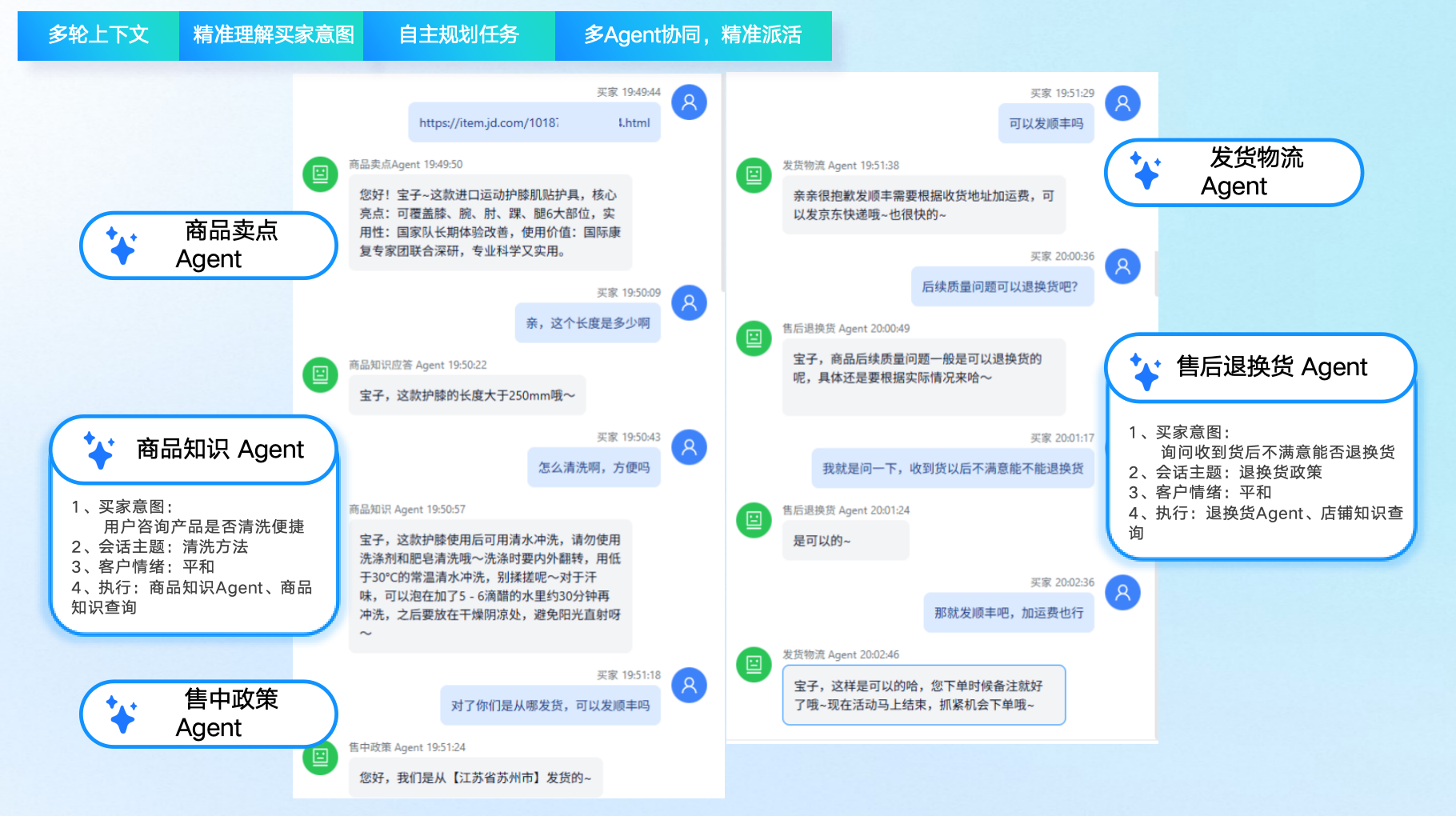Click the green agent avatar beside 商品卖点 Agent message
Viewport: 1456px width, 816px height.
[x=320, y=174]
